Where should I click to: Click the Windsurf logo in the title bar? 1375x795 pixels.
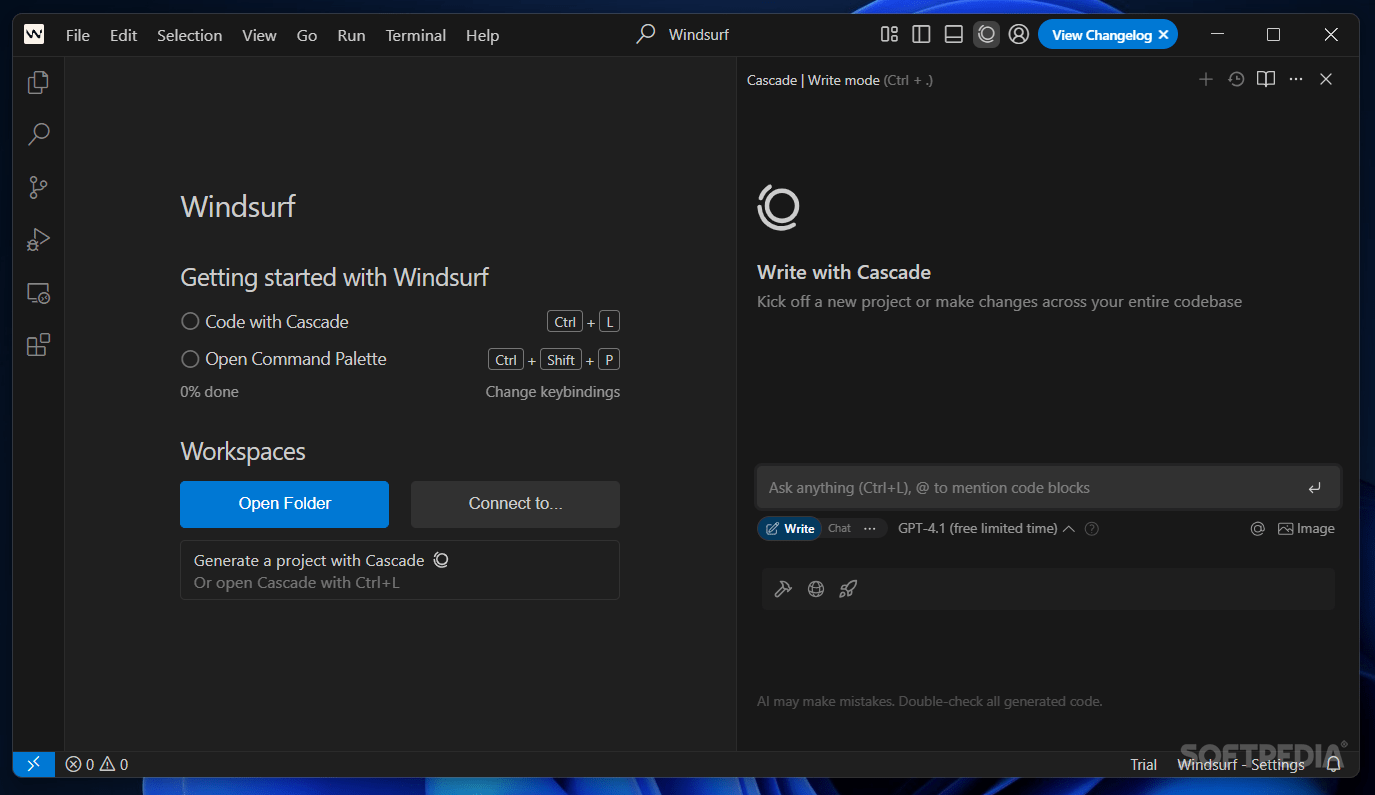click(x=34, y=35)
